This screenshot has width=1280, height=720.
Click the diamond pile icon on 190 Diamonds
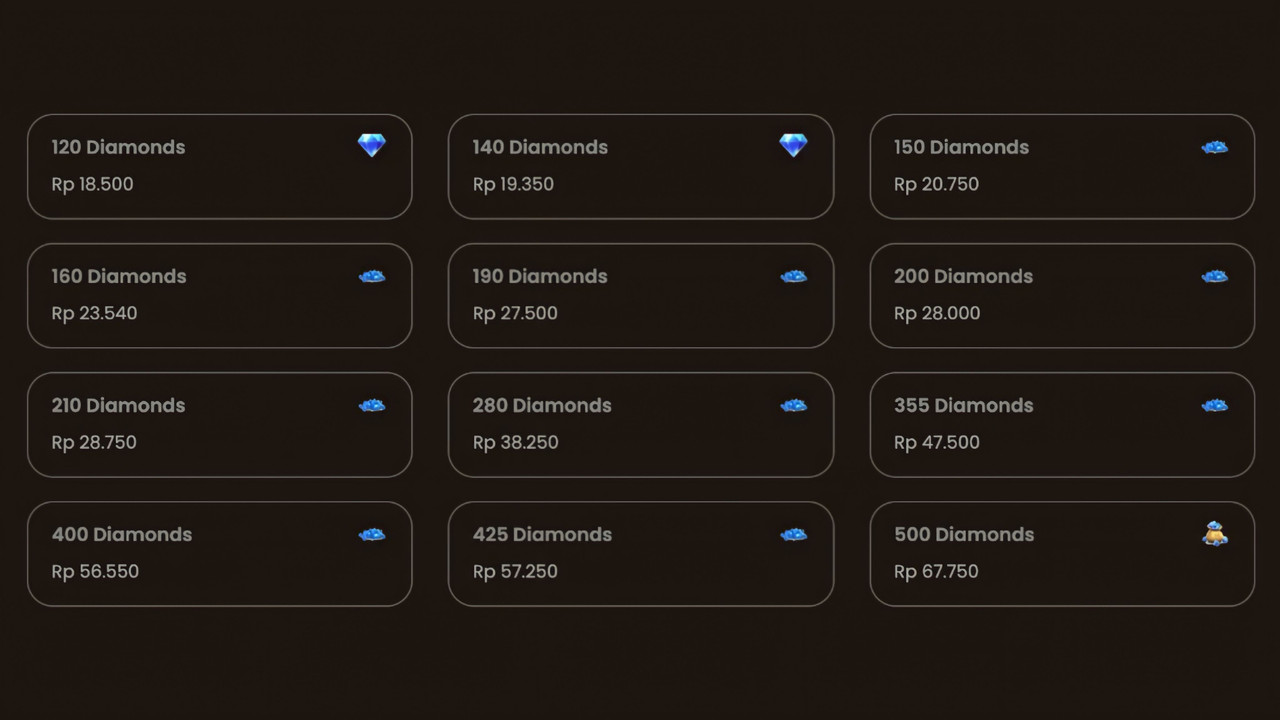[x=793, y=276]
